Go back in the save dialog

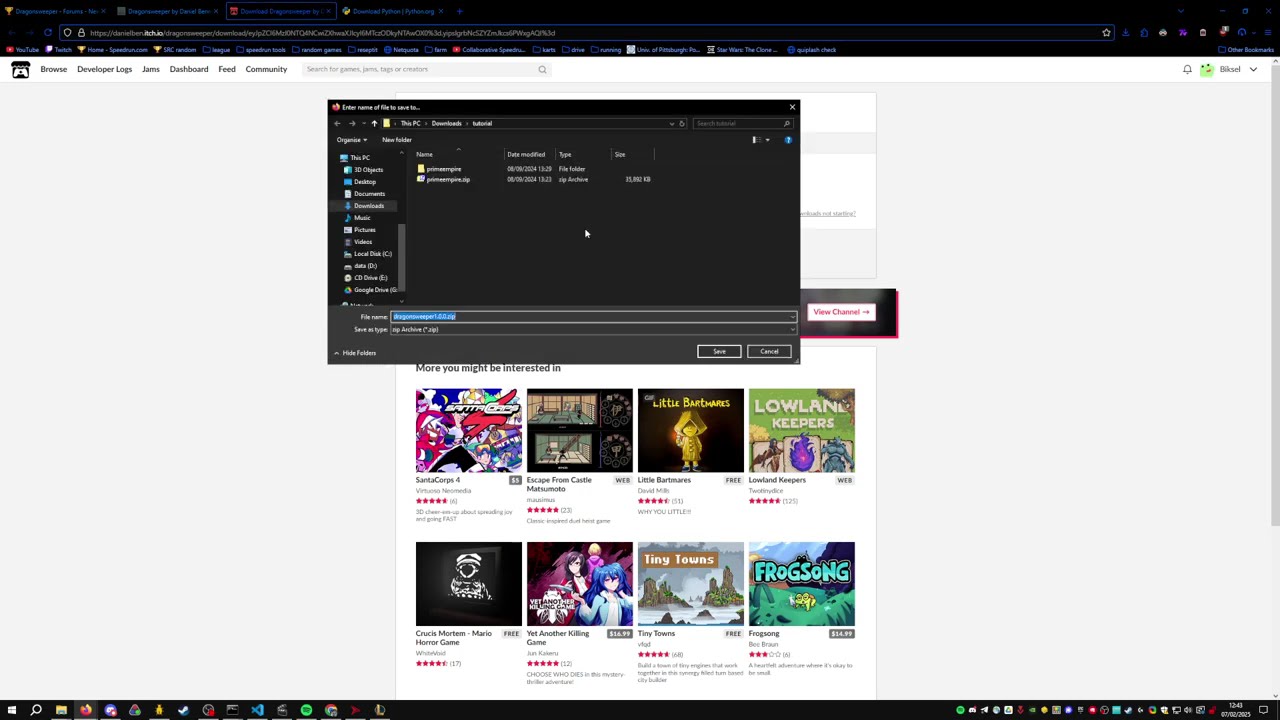337,123
